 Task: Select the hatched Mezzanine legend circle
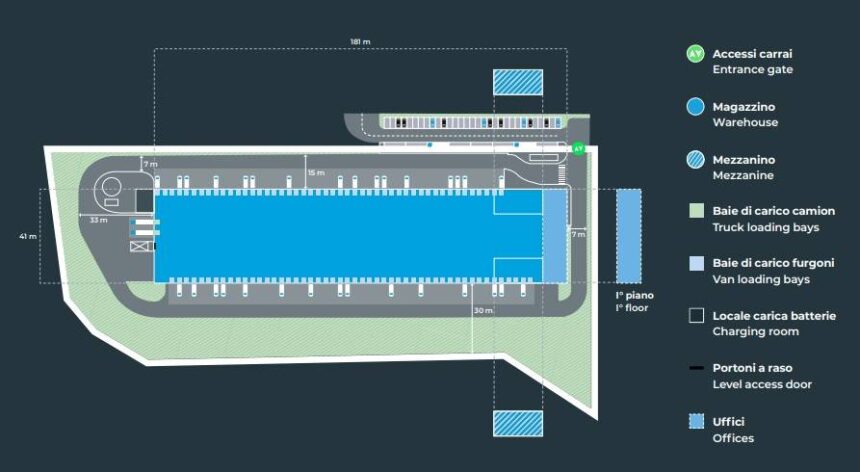[695, 160]
